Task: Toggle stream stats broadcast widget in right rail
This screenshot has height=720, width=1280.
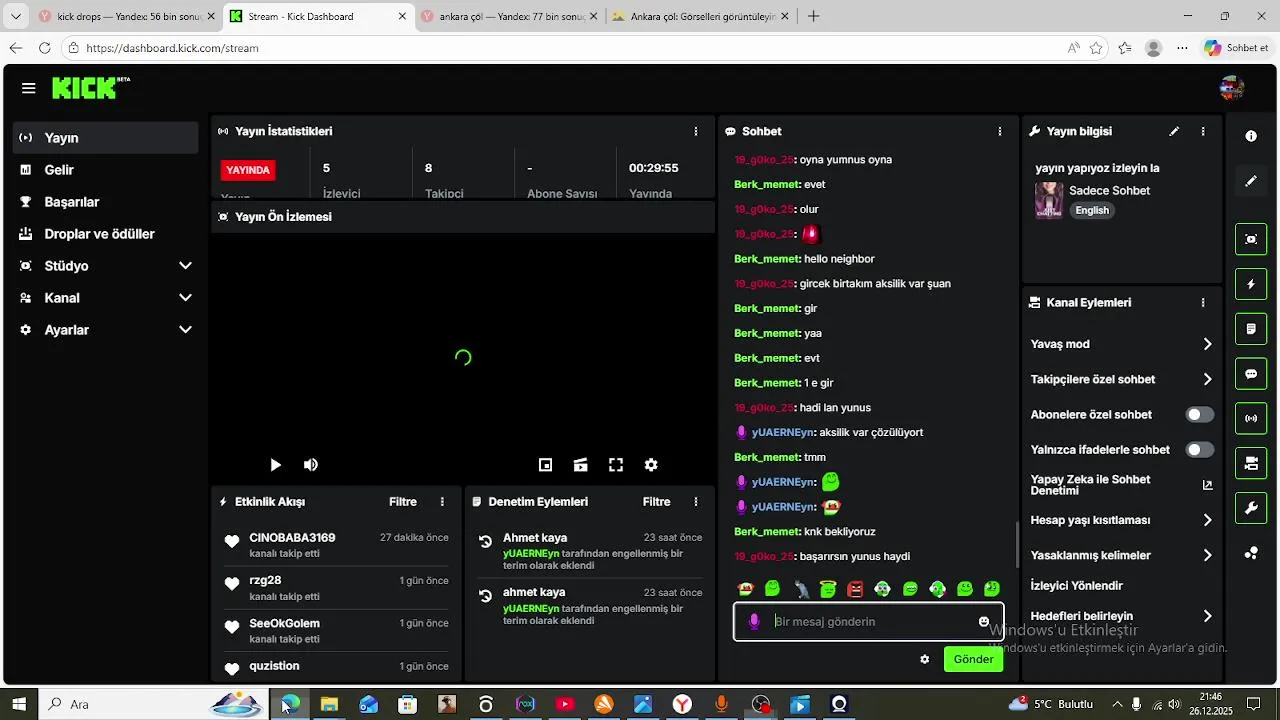Action: point(1251,418)
